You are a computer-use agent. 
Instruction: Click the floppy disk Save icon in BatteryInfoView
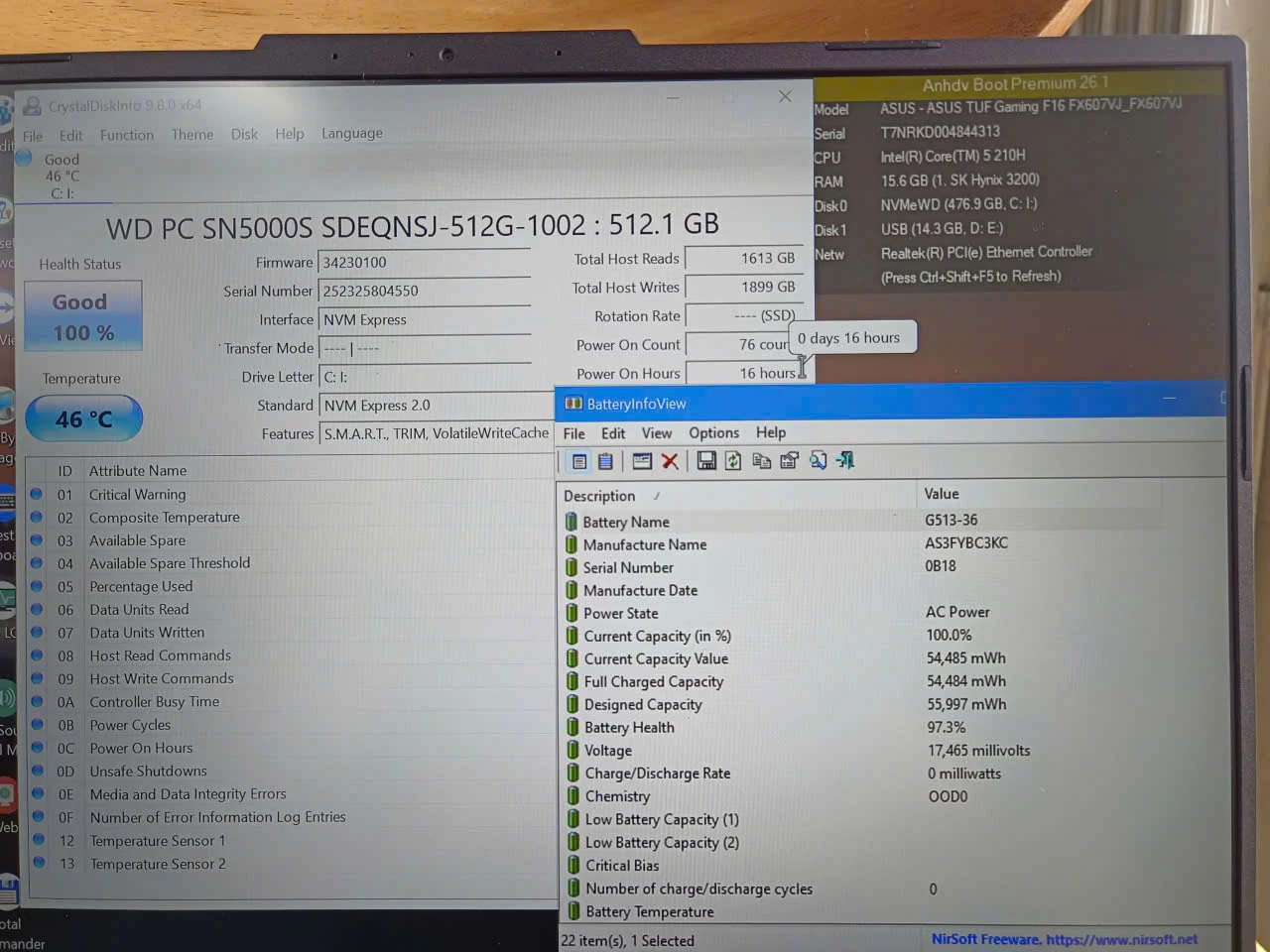[x=706, y=460]
